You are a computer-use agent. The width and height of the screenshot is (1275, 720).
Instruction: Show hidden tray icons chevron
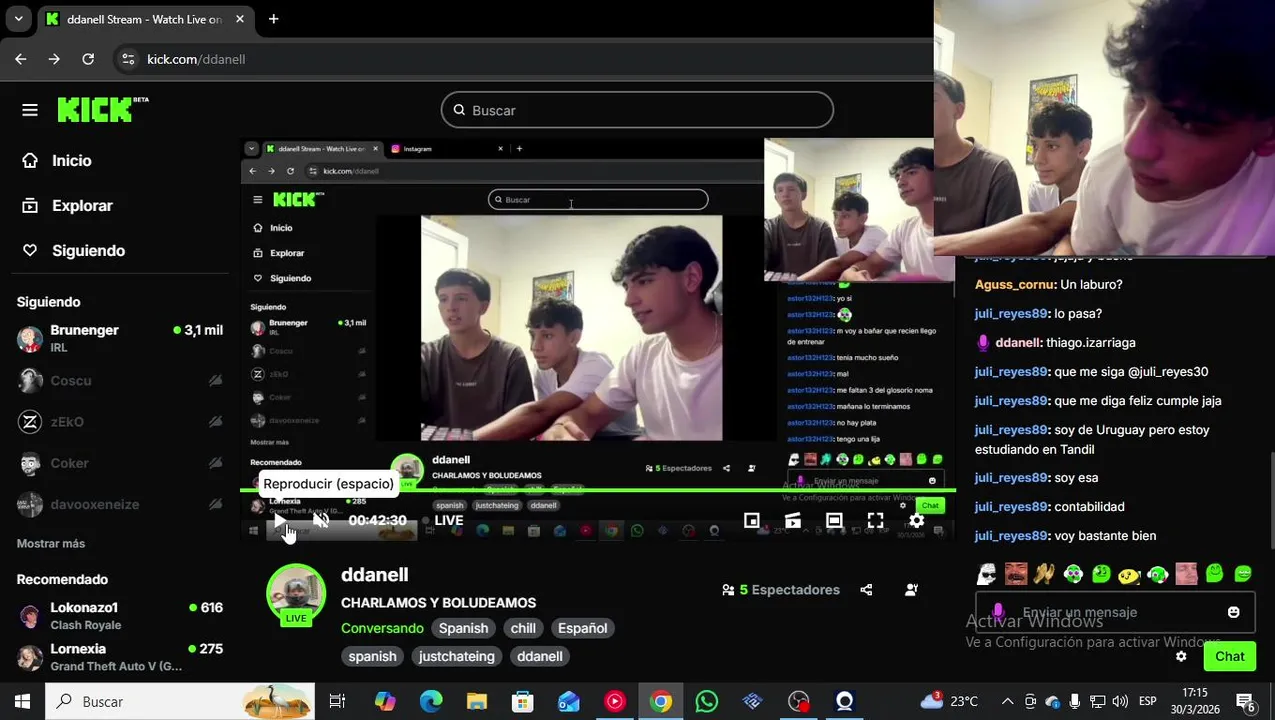pyautogui.click(x=1008, y=702)
